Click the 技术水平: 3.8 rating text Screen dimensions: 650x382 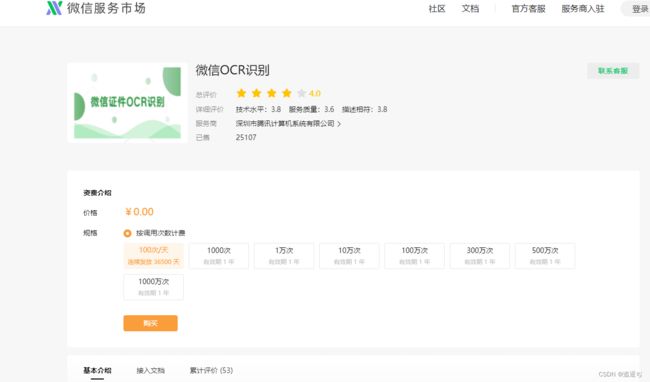coord(258,109)
